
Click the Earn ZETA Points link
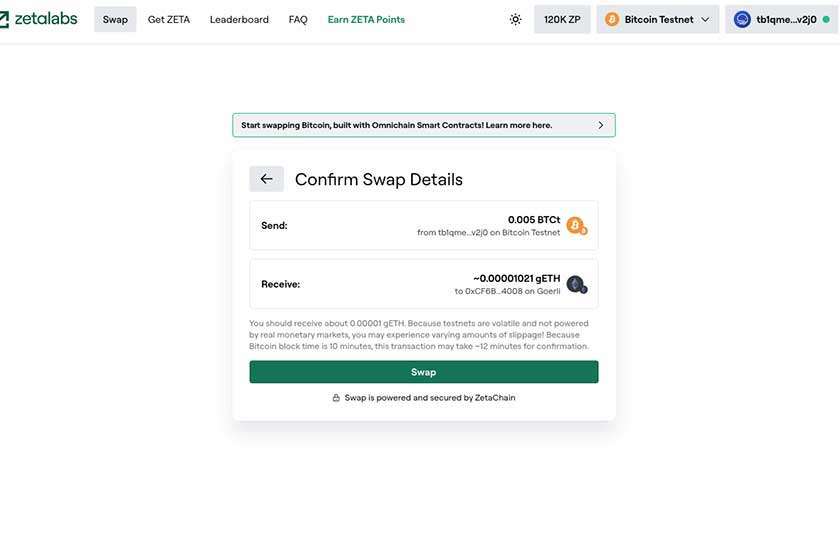[x=366, y=19]
